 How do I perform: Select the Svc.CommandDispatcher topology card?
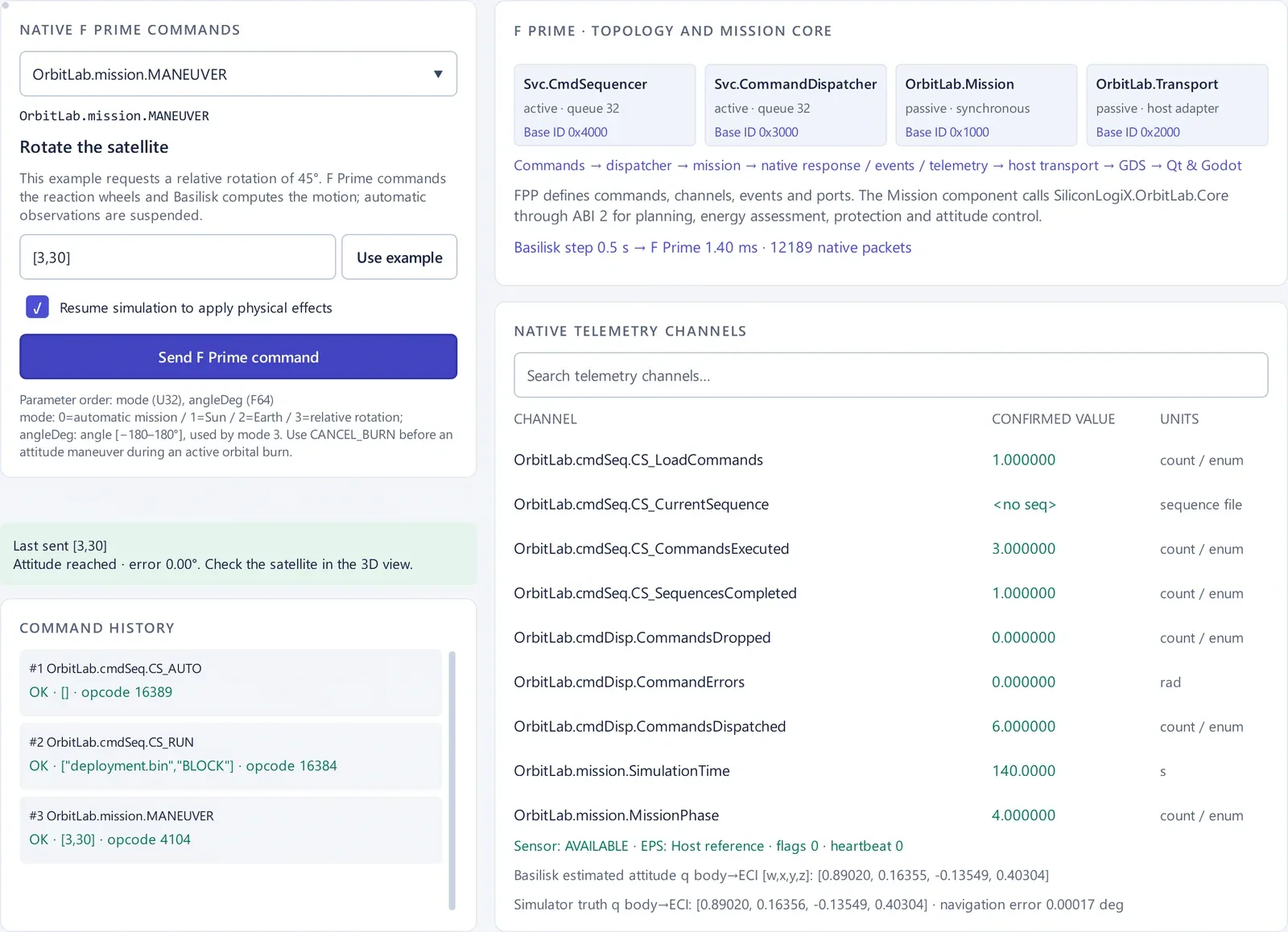point(795,105)
